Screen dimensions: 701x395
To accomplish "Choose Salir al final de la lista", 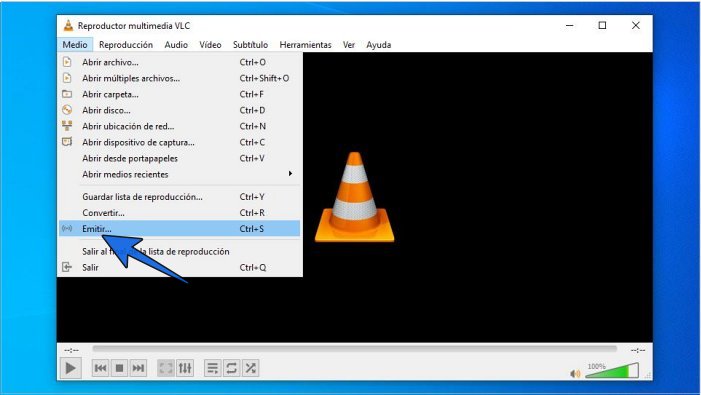I will [x=179, y=252].
